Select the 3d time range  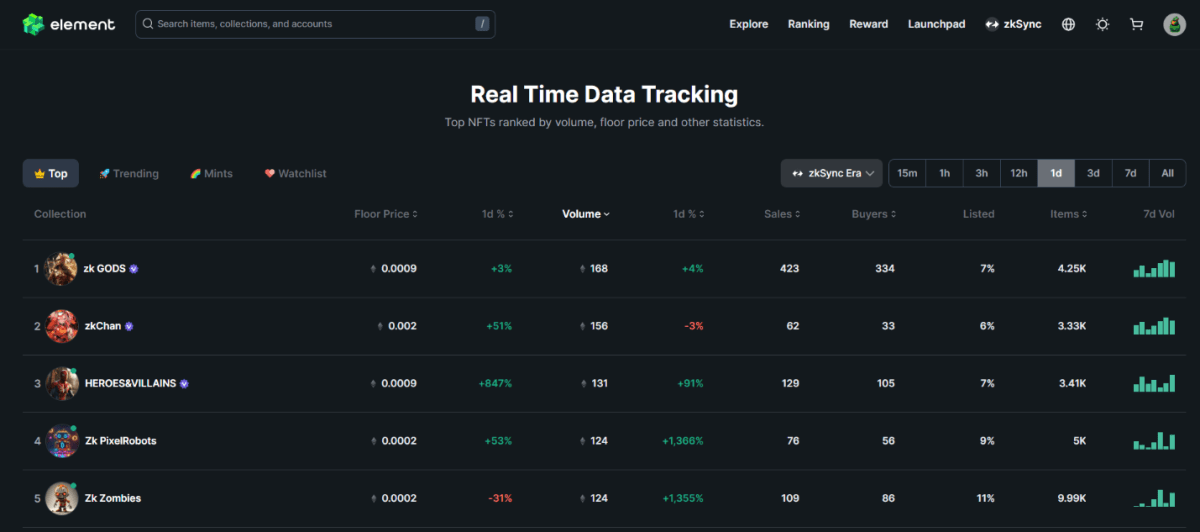pyautogui.click(x=1093, y=173)
